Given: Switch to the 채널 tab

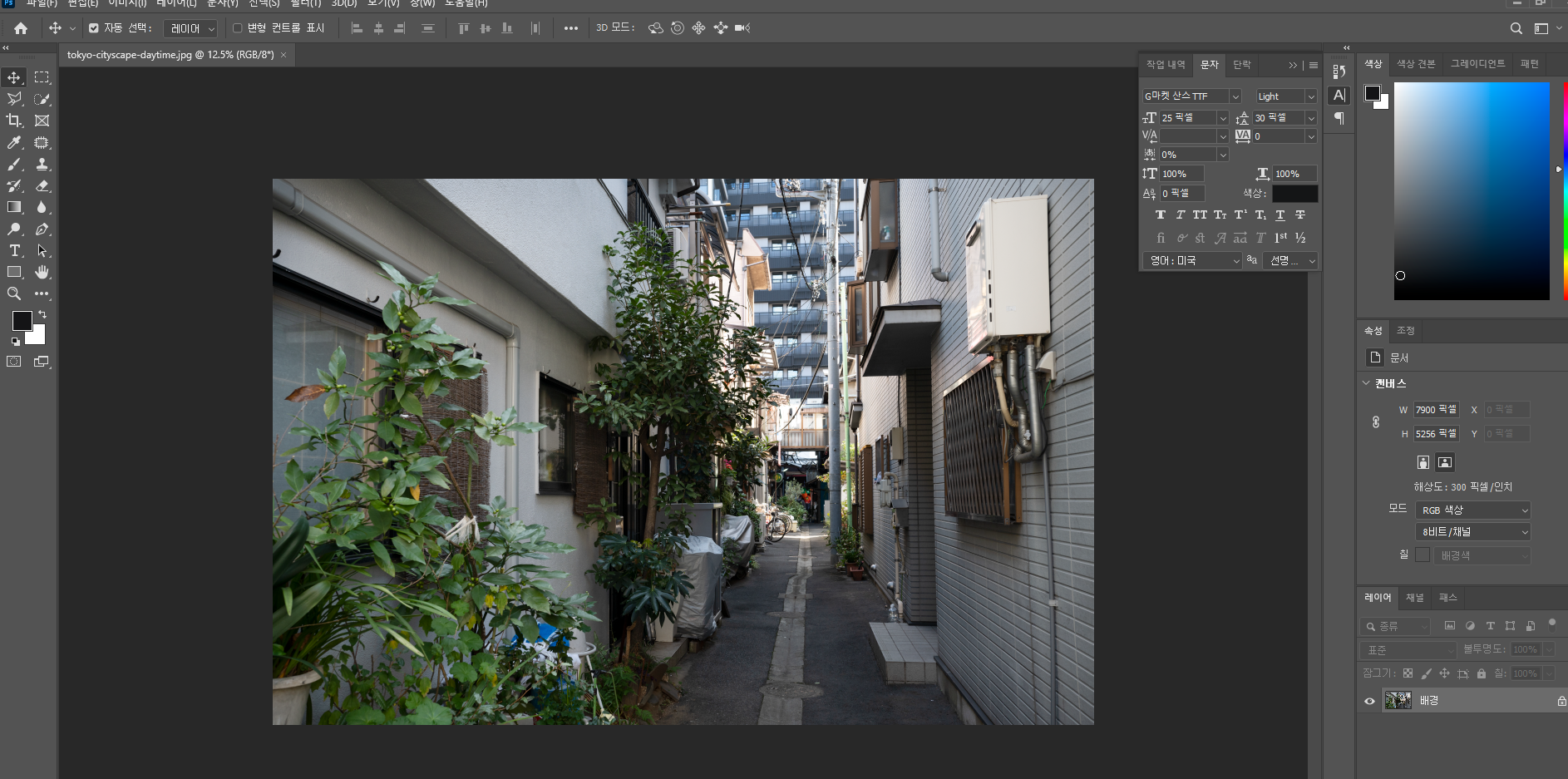Looking at the screenshot, I should [1414, 598].
